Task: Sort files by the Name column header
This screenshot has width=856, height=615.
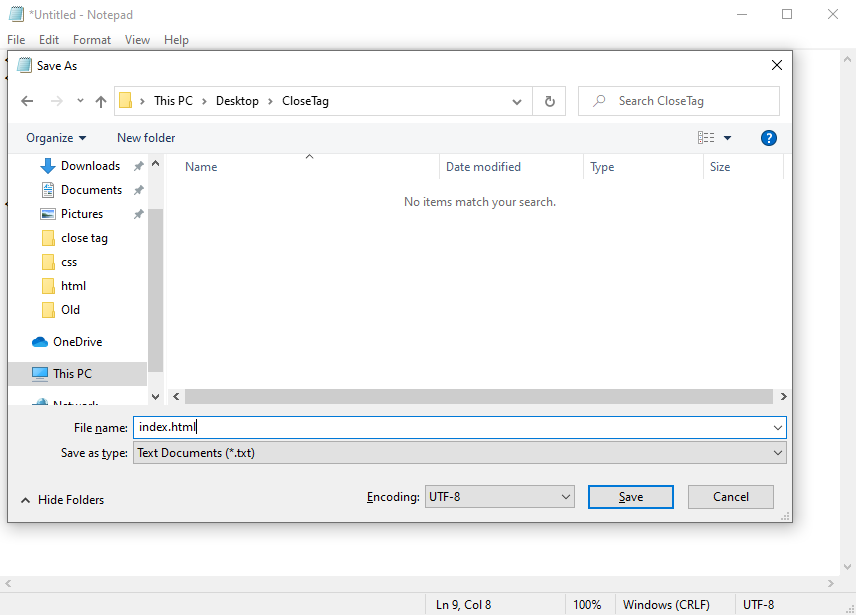Action: click(x=201, y=167)
